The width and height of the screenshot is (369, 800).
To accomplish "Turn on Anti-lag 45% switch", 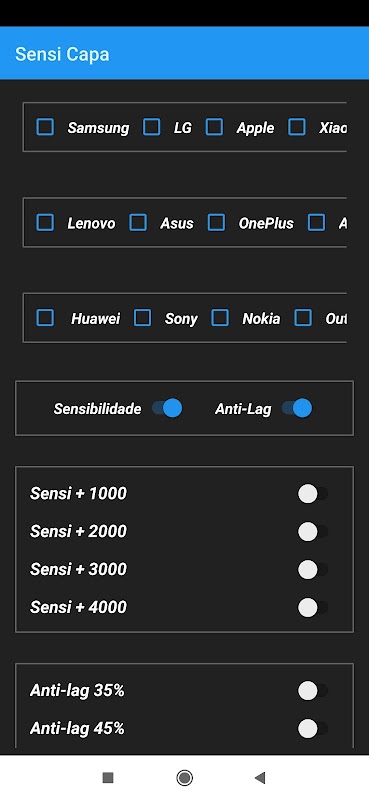I will 313,729.
